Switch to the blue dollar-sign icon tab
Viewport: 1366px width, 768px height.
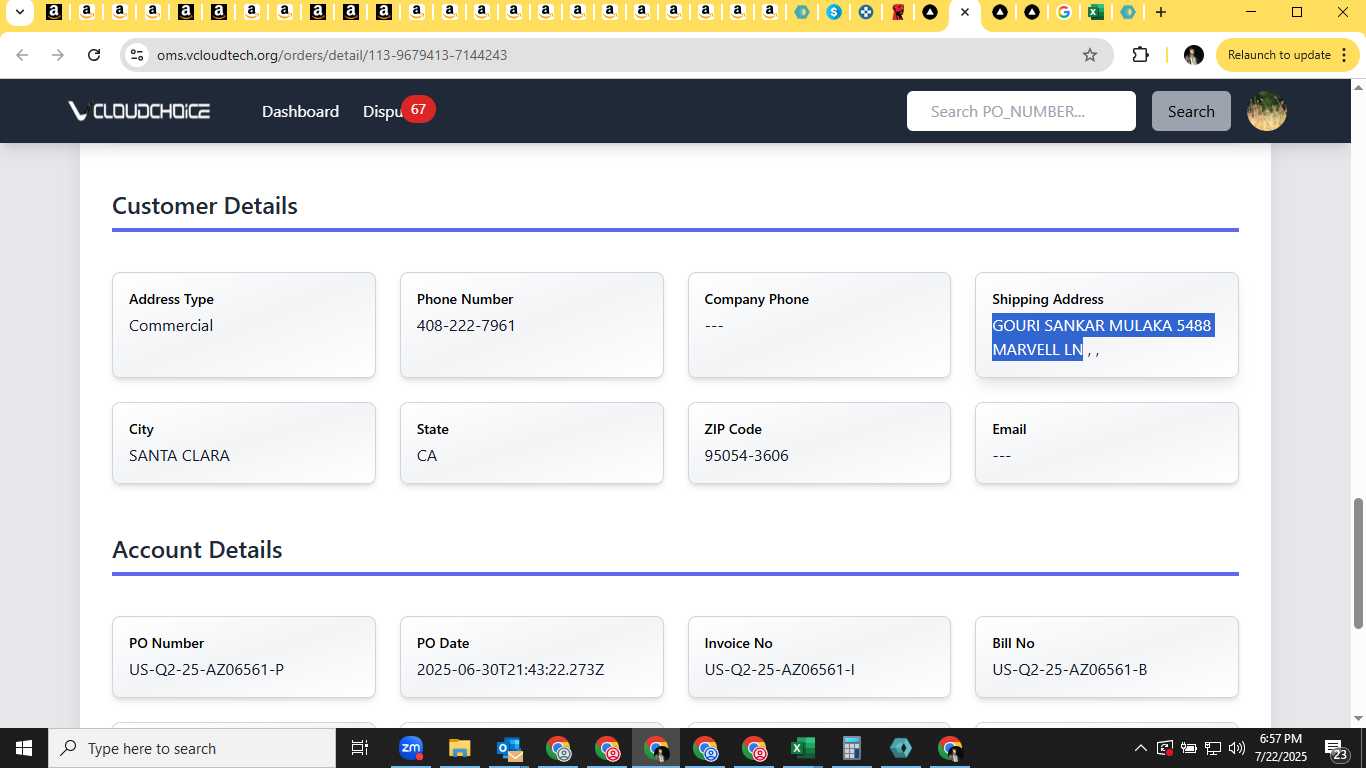point(833,12)
